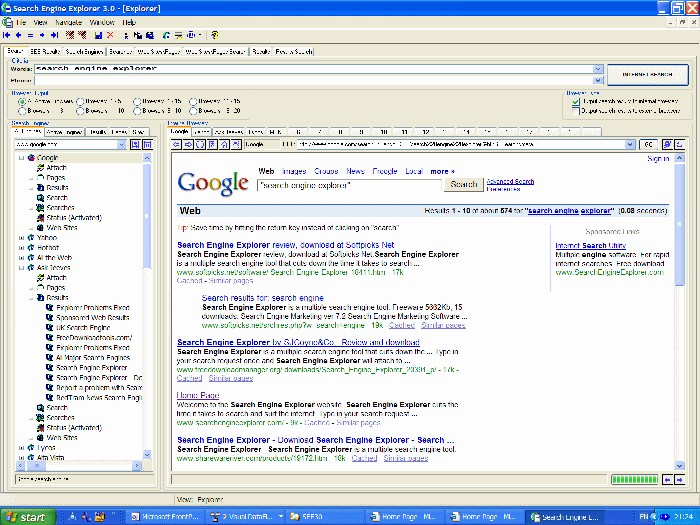Click the yellow help question mark icon

[x=215, y=35]
